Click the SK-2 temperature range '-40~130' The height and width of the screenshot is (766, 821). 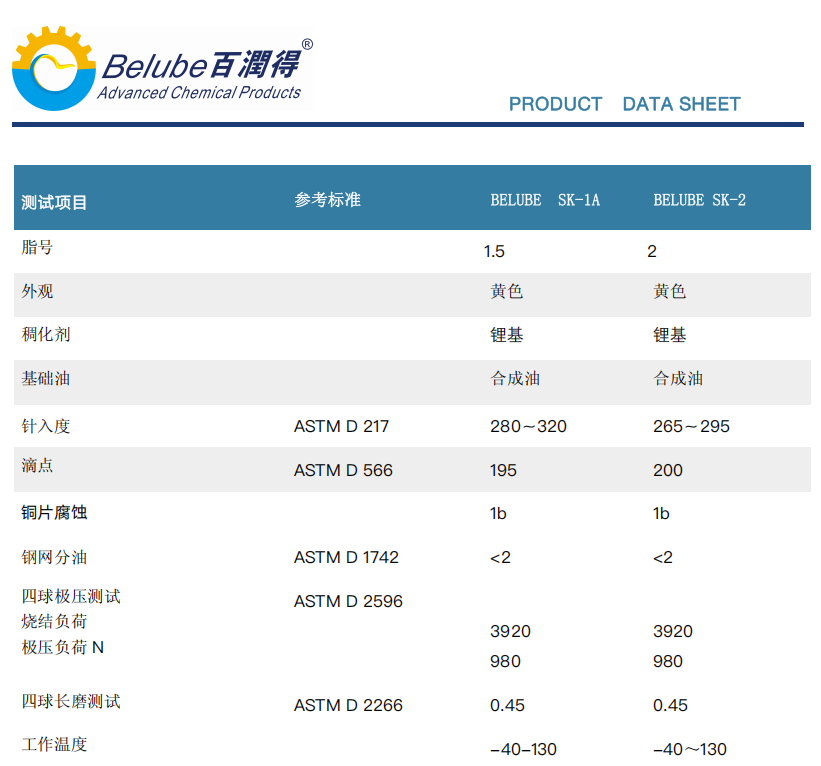pyautogui.click(x=690, y=750)
